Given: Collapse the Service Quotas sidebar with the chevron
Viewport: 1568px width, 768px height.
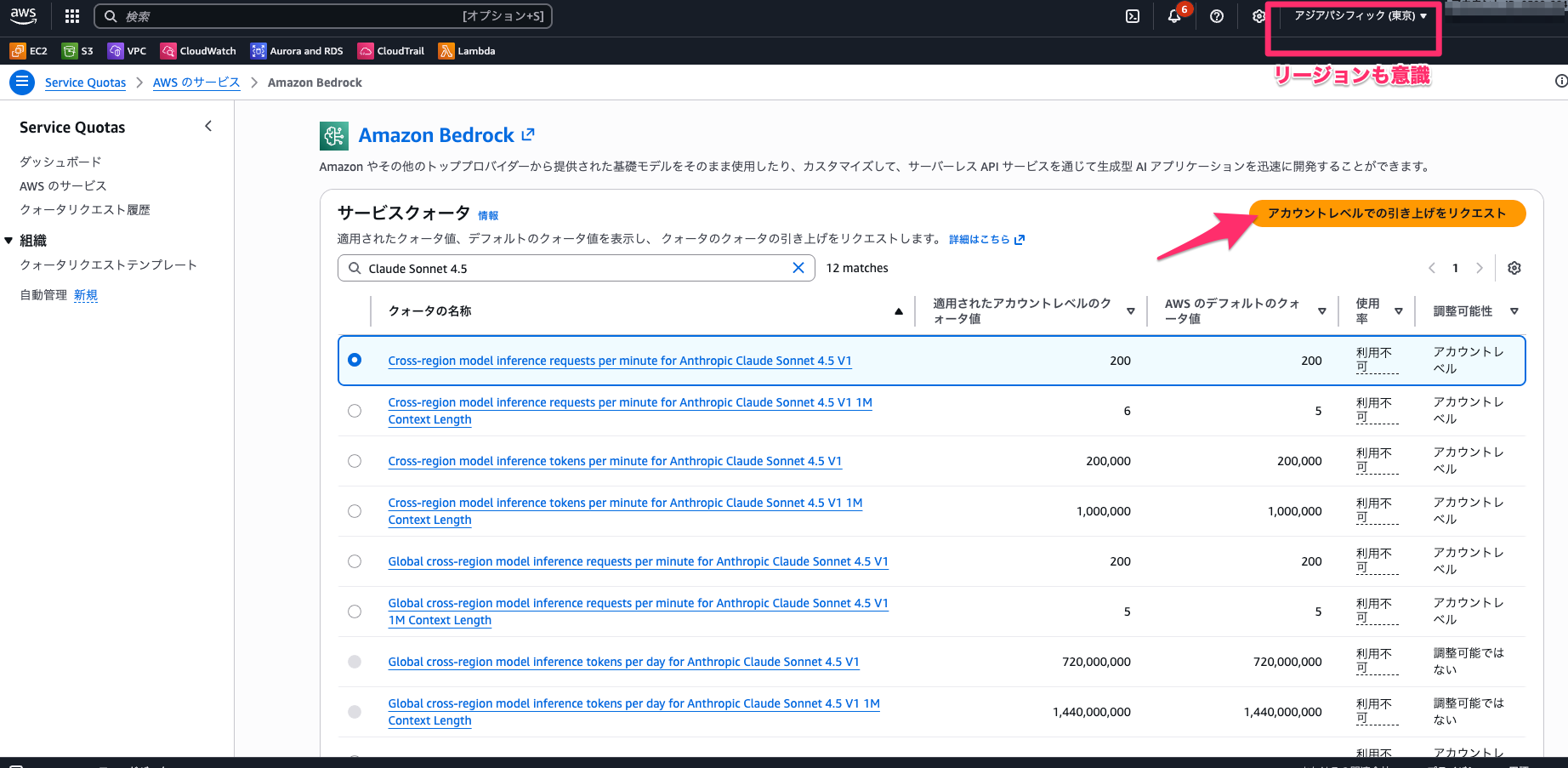Looking at the screenshot, I should pyautogui.click(x=208, y=125).
